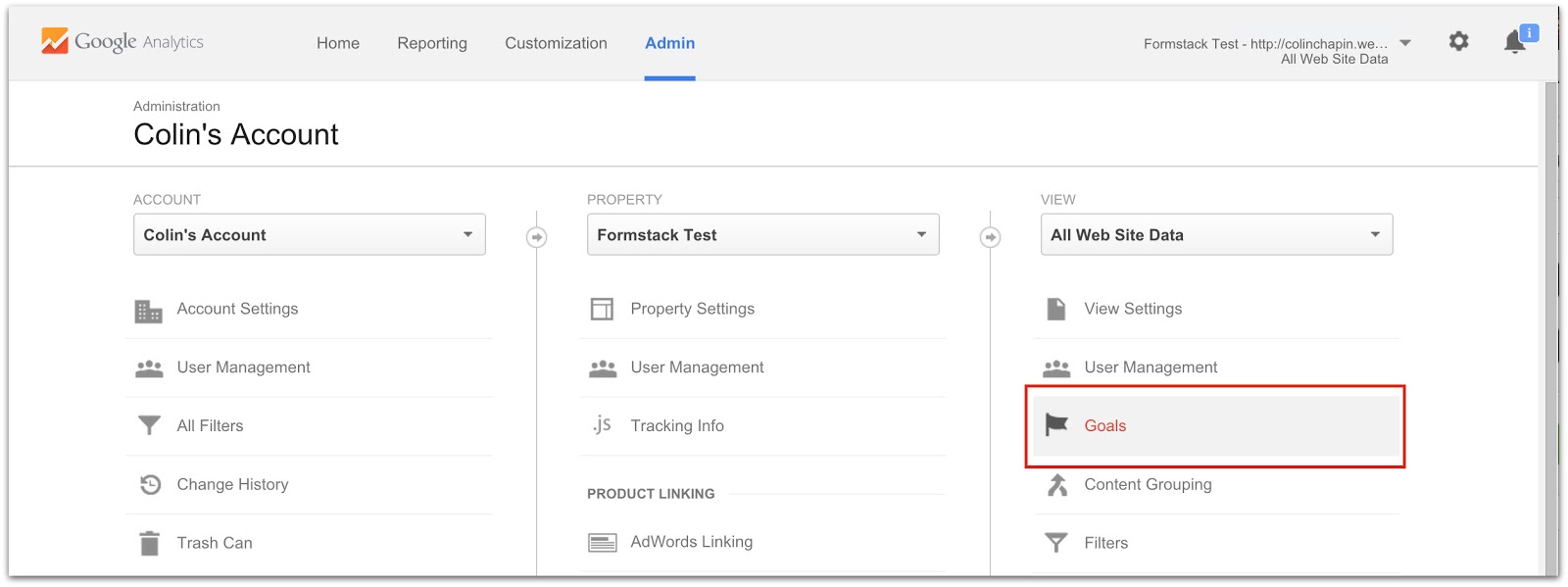1568x587 pixels.
Task: Switch to the Reporting tab
Action: coord(432,43)
